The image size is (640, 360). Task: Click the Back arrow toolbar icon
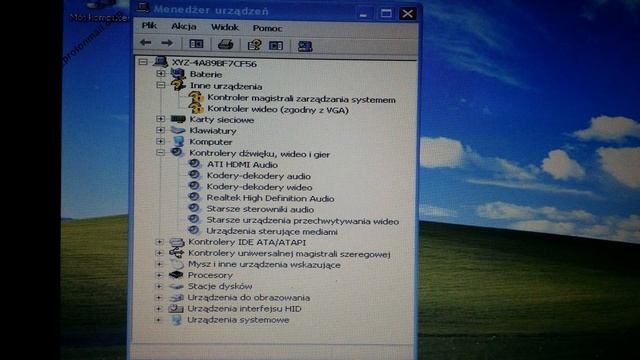[146, 42]
